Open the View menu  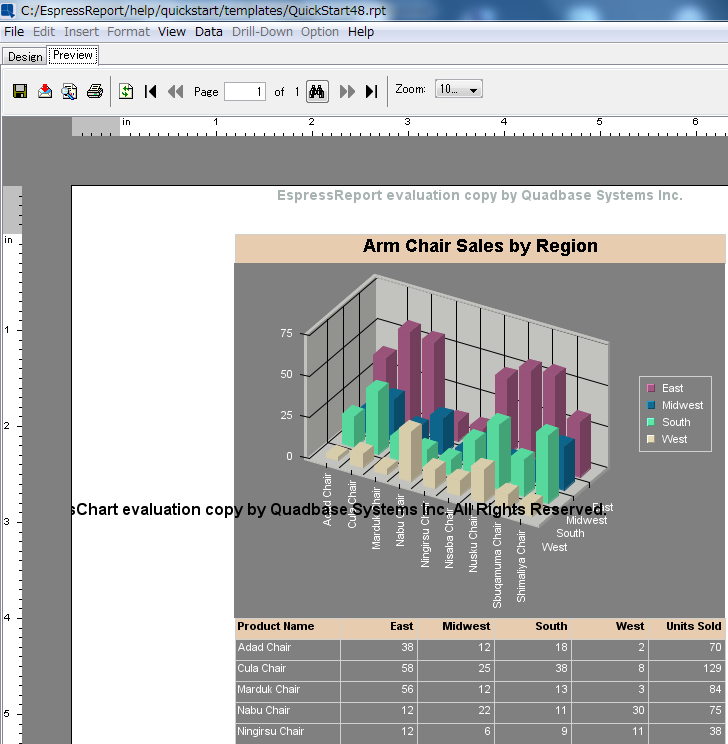[172, 32]
